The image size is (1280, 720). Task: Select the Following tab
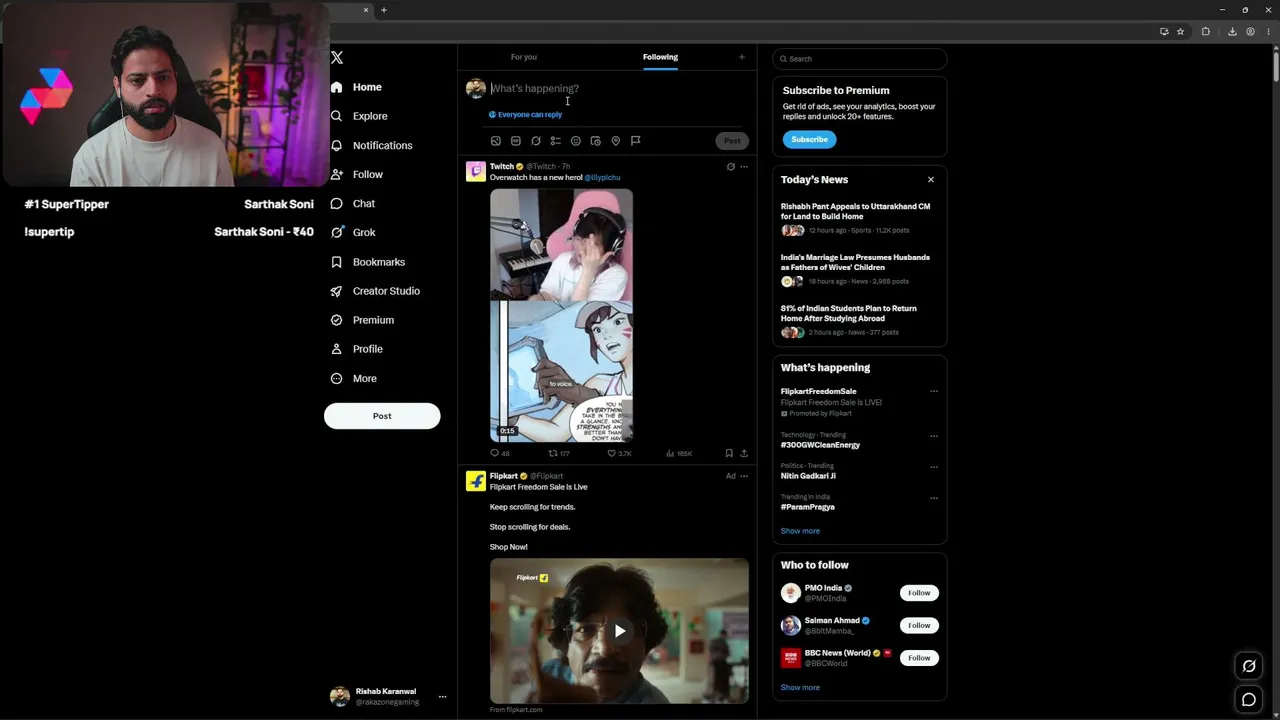660,57
